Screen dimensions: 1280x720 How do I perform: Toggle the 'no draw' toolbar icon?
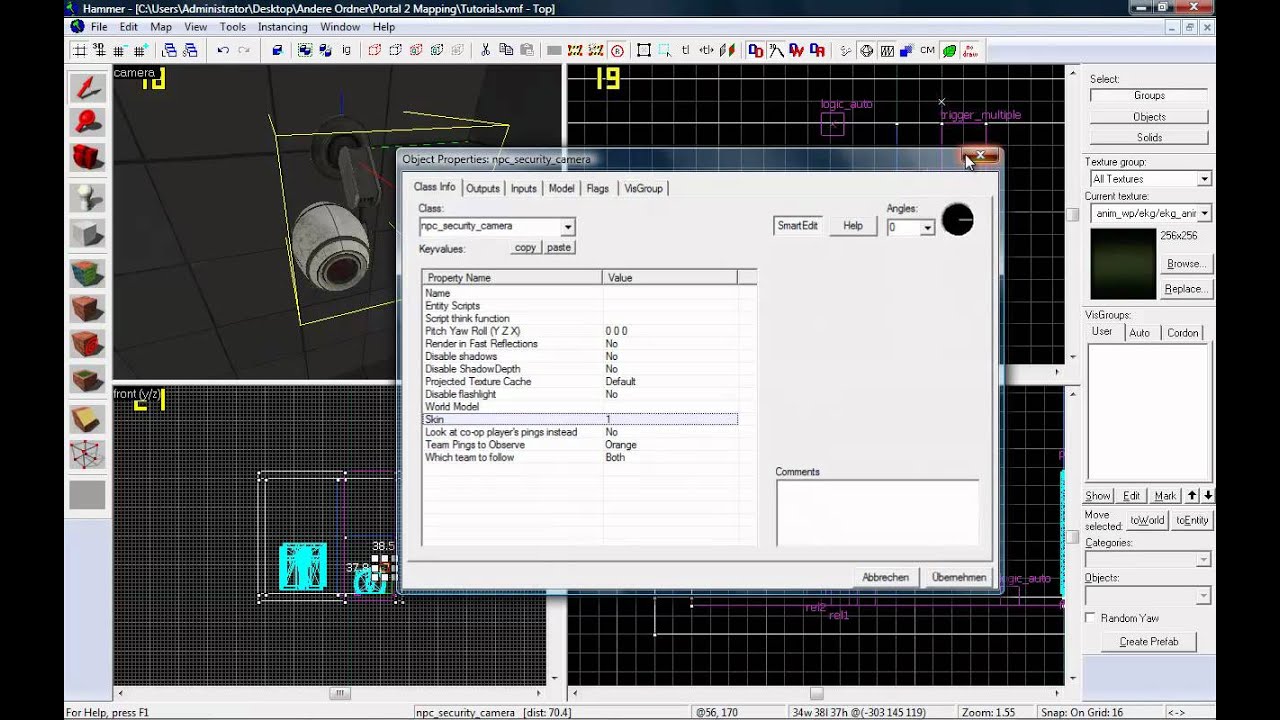(970, 50)
